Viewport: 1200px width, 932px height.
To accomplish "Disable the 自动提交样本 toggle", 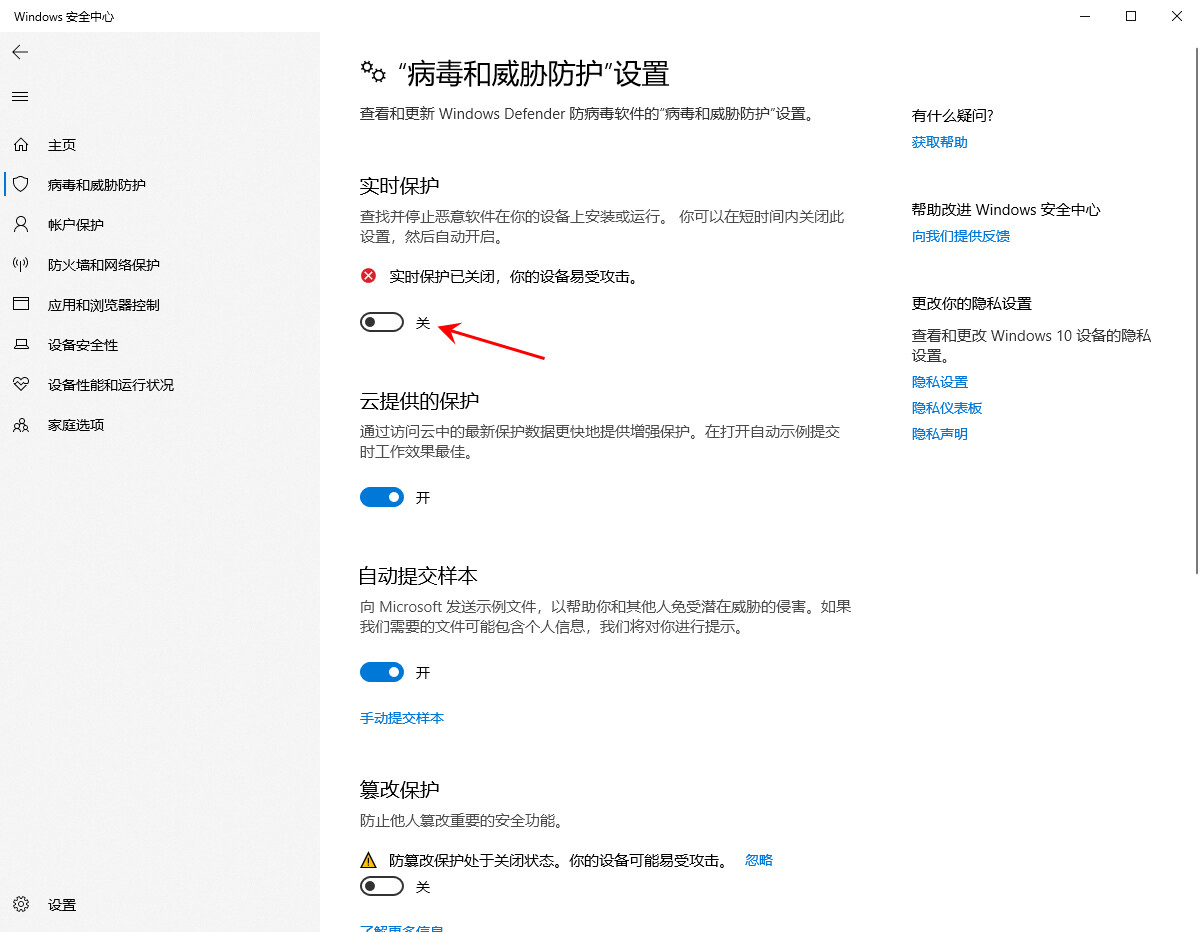I will (382, 673).
